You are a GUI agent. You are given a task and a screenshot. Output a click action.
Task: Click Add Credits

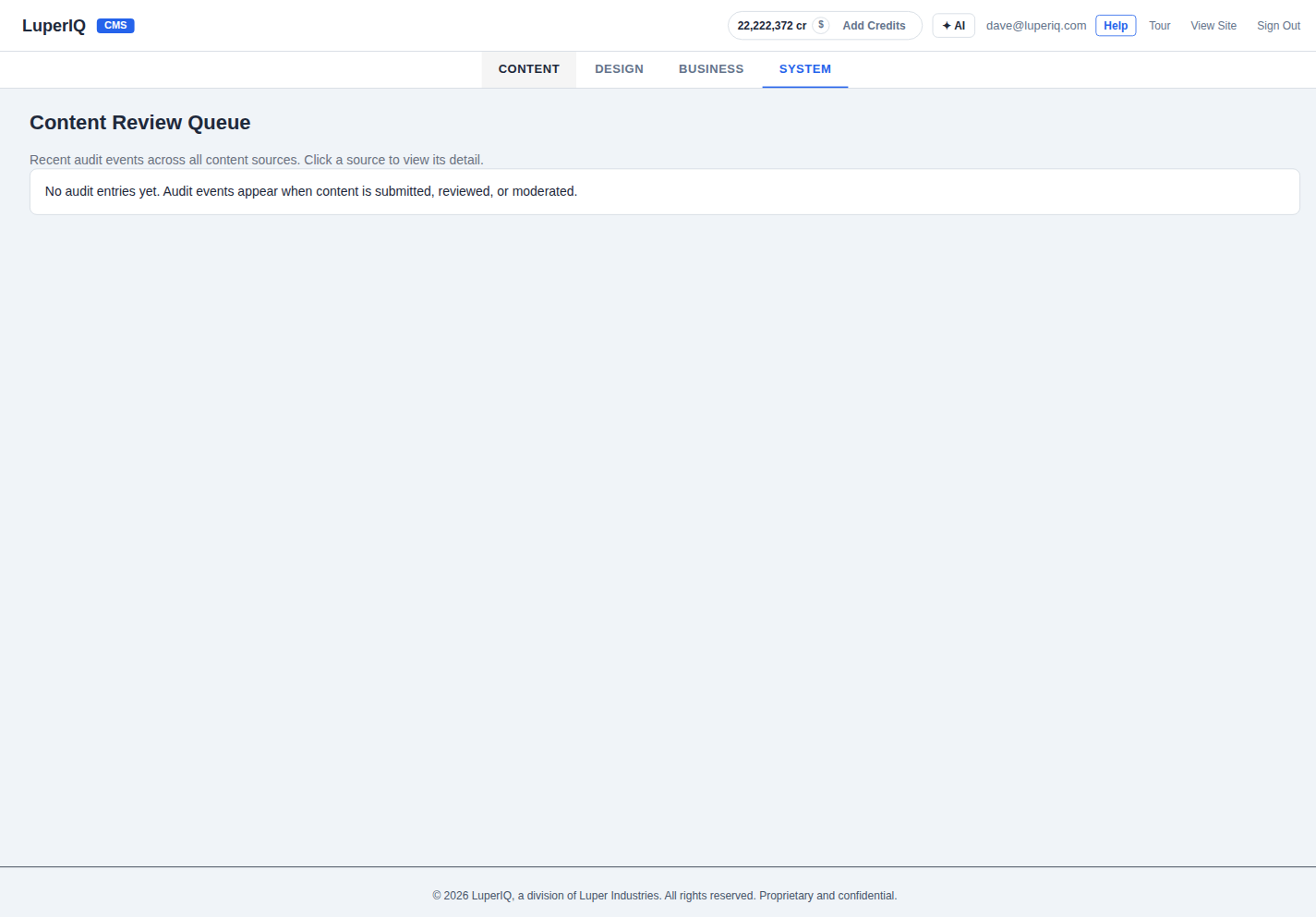click(x=874, y=25)
